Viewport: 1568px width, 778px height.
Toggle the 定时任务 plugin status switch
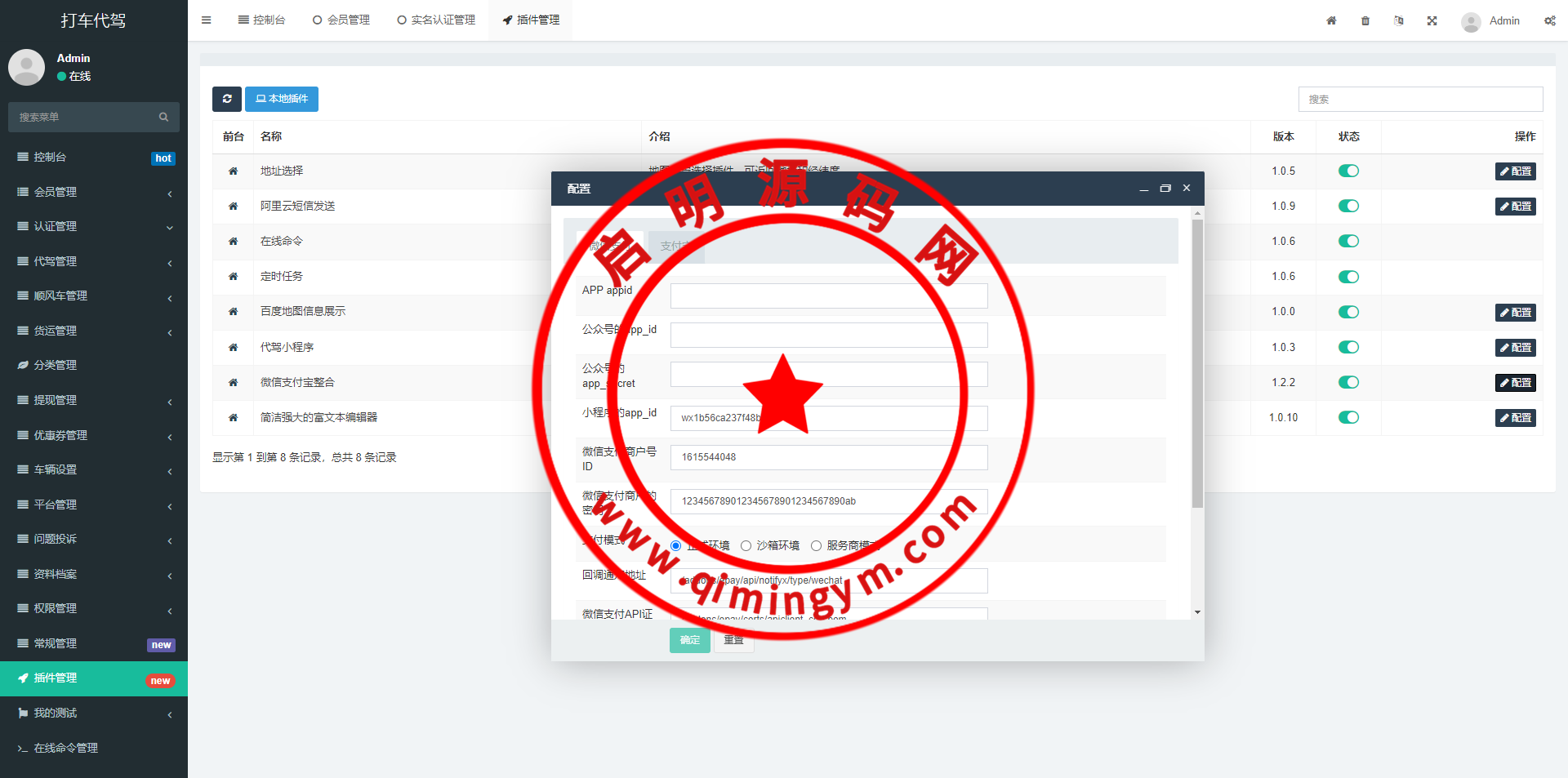[x=1348, y=277]
